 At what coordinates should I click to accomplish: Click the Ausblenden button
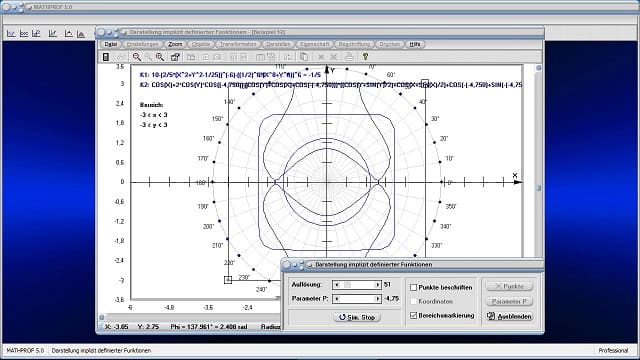point(510,316)
